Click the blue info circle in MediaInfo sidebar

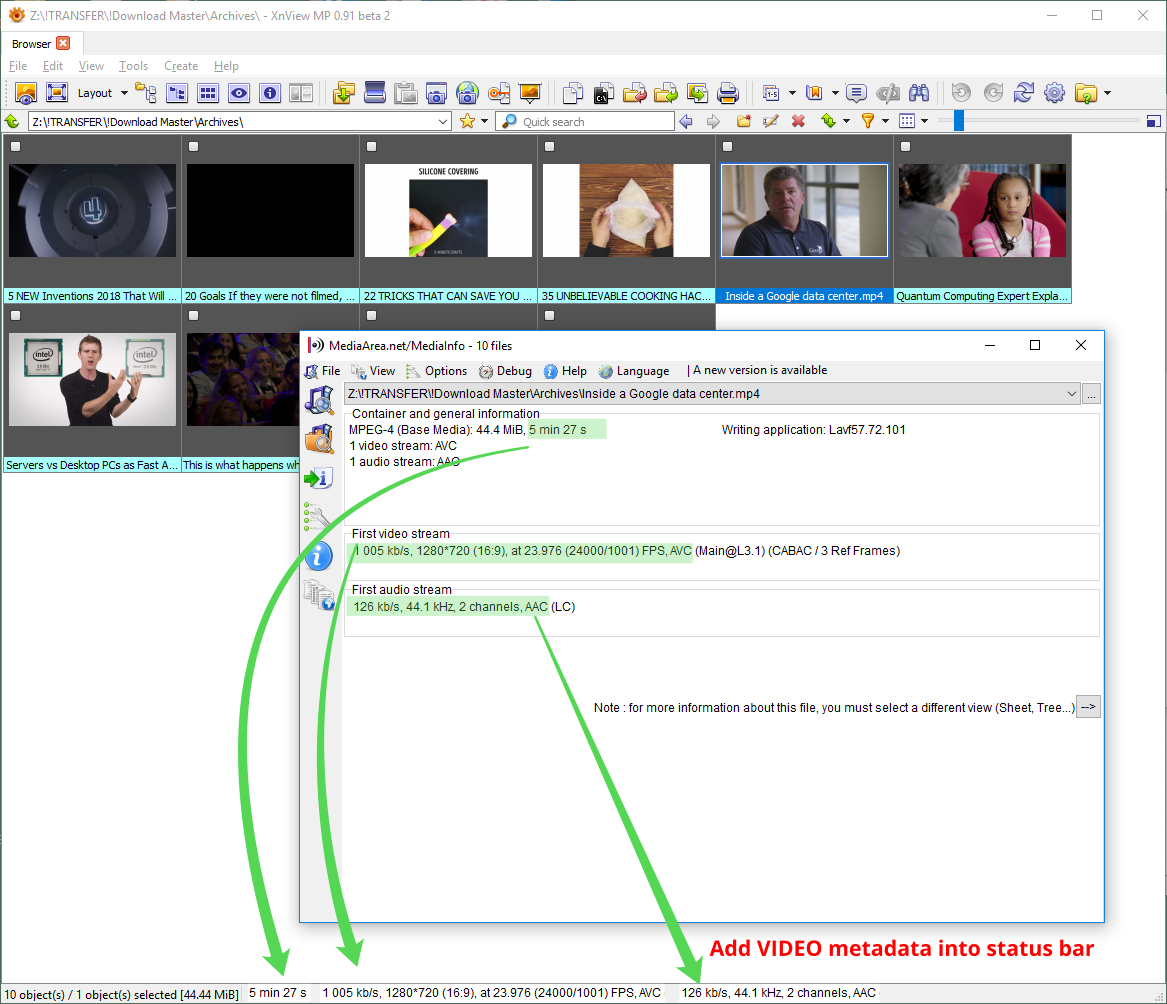[x=319, y=556]
